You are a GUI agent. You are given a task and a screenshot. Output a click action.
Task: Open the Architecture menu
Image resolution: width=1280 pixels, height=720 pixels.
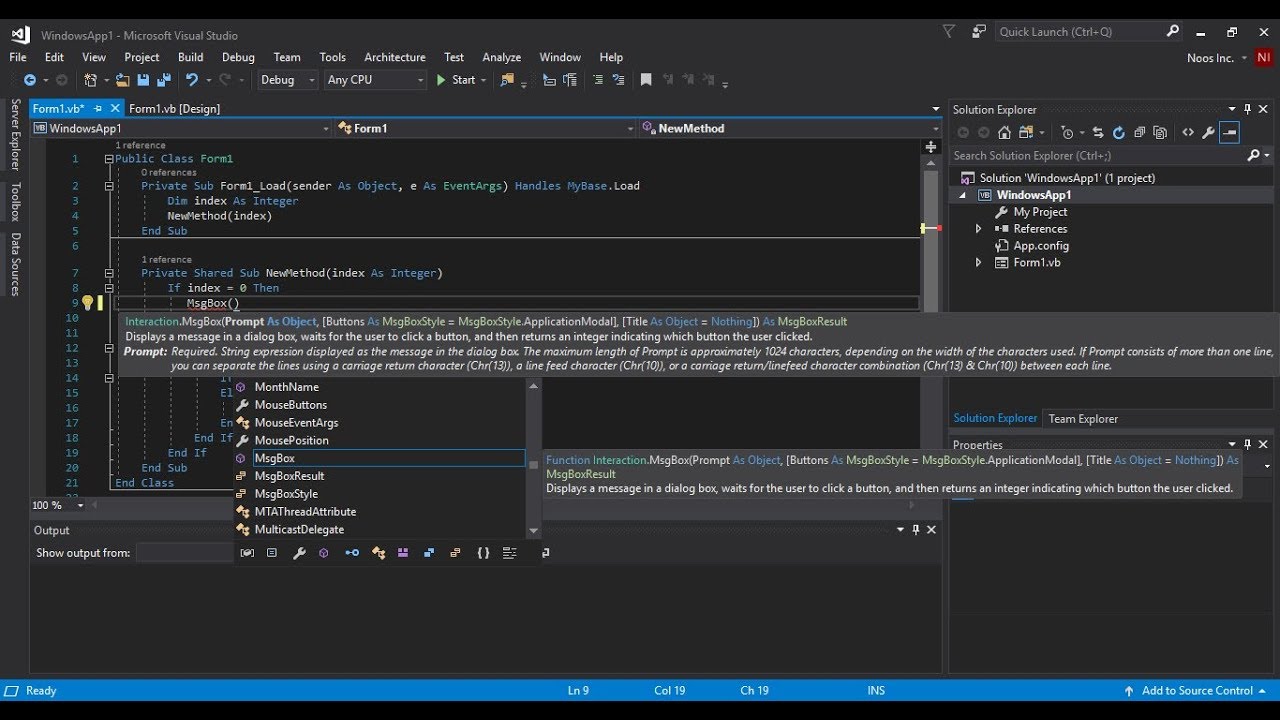click(395, 57)
